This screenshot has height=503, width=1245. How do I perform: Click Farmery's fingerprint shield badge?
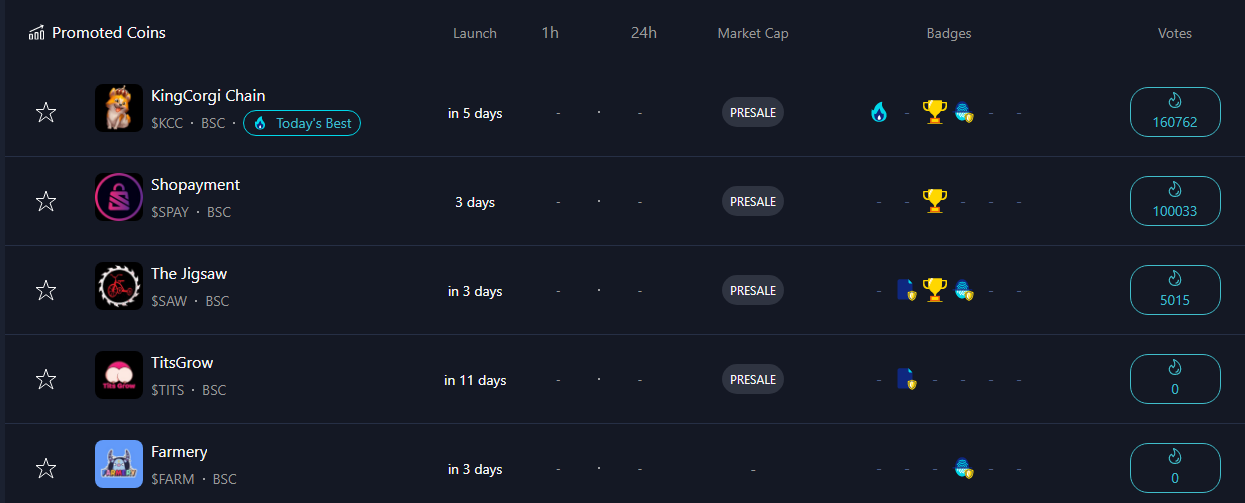point(964,468)
